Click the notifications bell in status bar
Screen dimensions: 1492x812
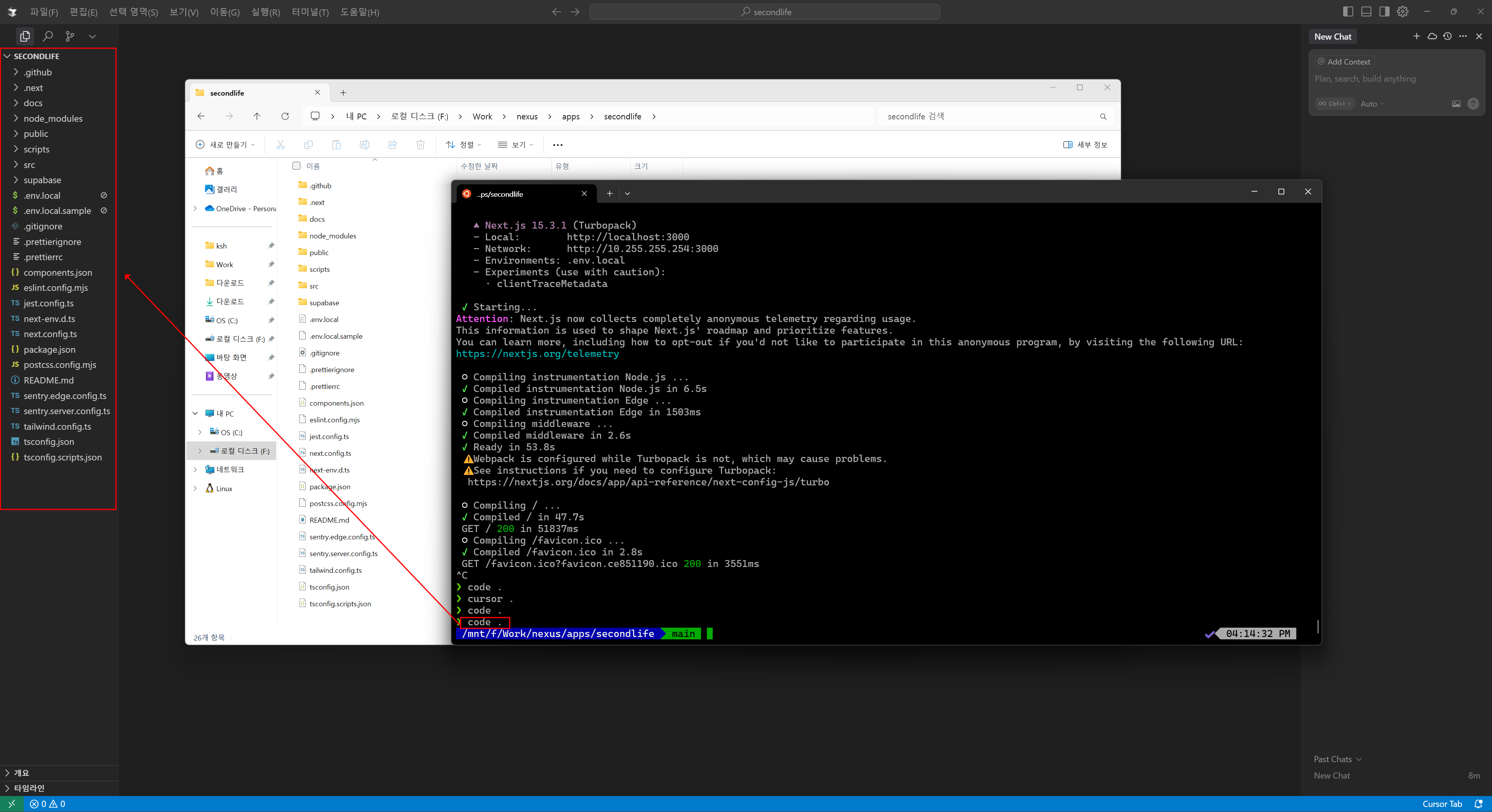(x=1478, y=804)
